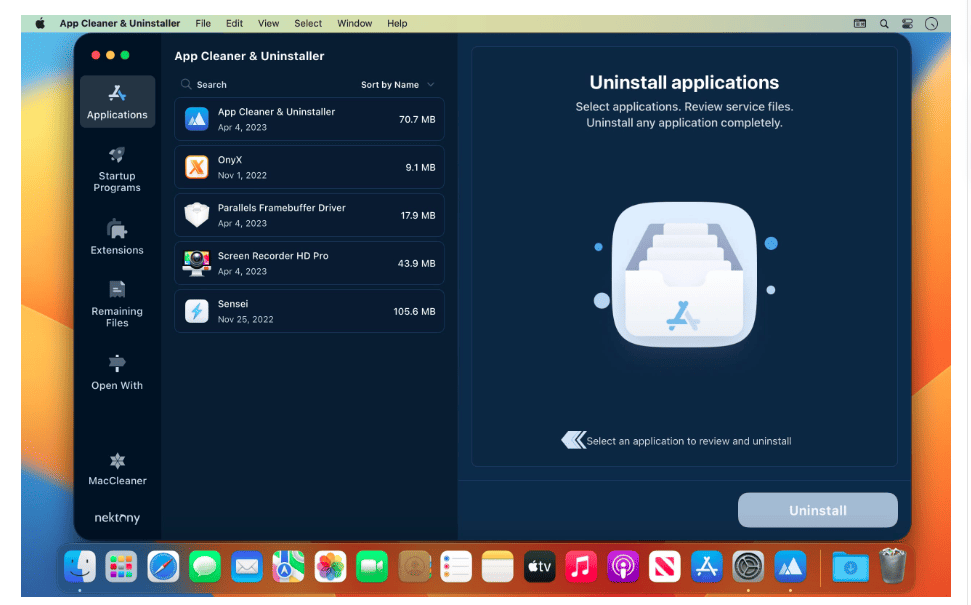This screenshot has width=971, height=605.
Task: Open App Cleaner icon in the Dock
Action: click(790, 566)
